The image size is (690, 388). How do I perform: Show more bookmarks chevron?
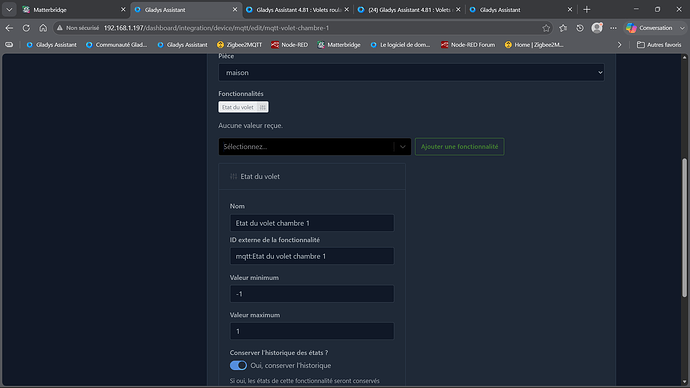(x=619, y=44)
